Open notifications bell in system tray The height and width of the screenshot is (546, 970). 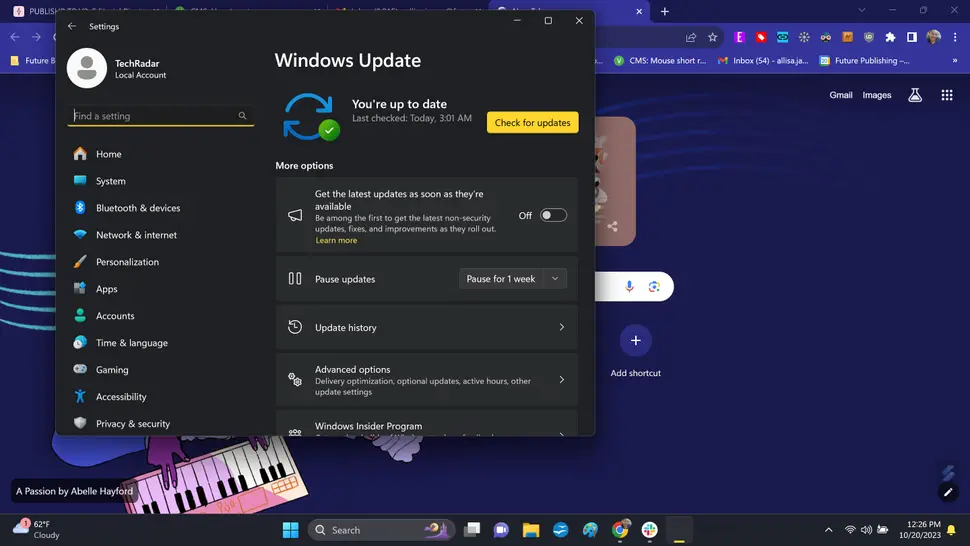[x=951, y=530]
